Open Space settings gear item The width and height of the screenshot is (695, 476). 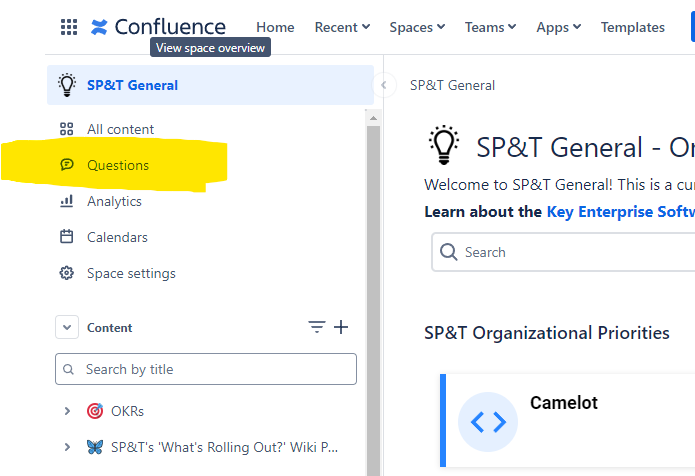pyautogui.click(x=130, y=273)
